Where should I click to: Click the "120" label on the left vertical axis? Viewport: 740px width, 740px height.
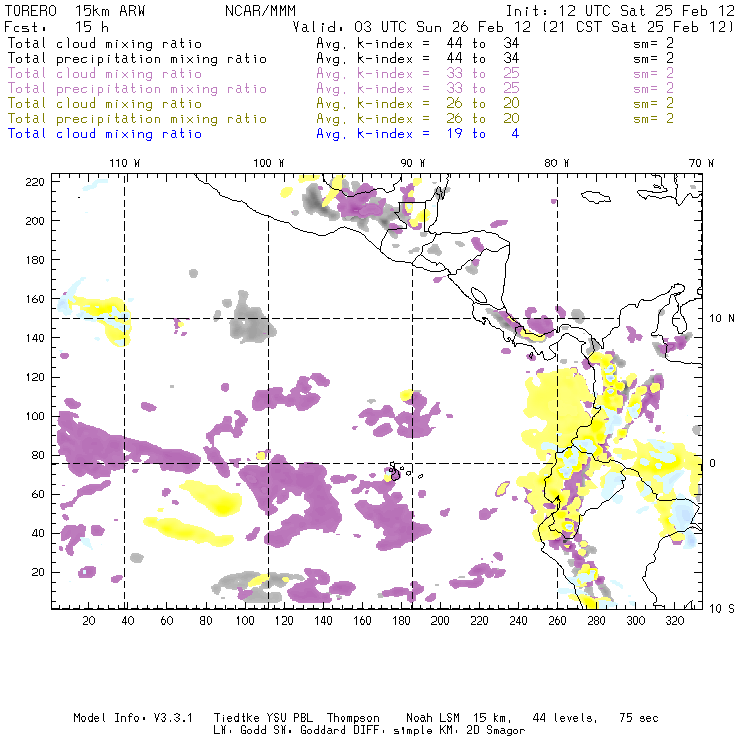[35, 378]
